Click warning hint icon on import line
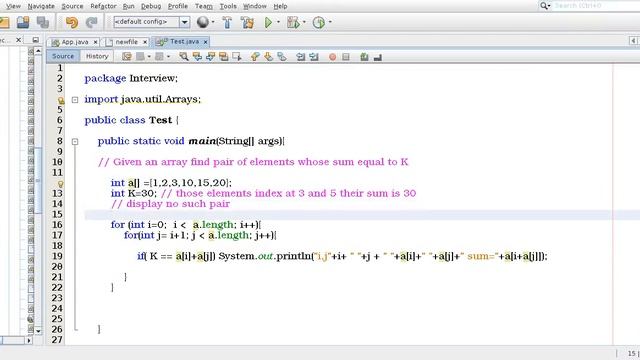Viewport: 640px width, 360px height. click(60, 100)
